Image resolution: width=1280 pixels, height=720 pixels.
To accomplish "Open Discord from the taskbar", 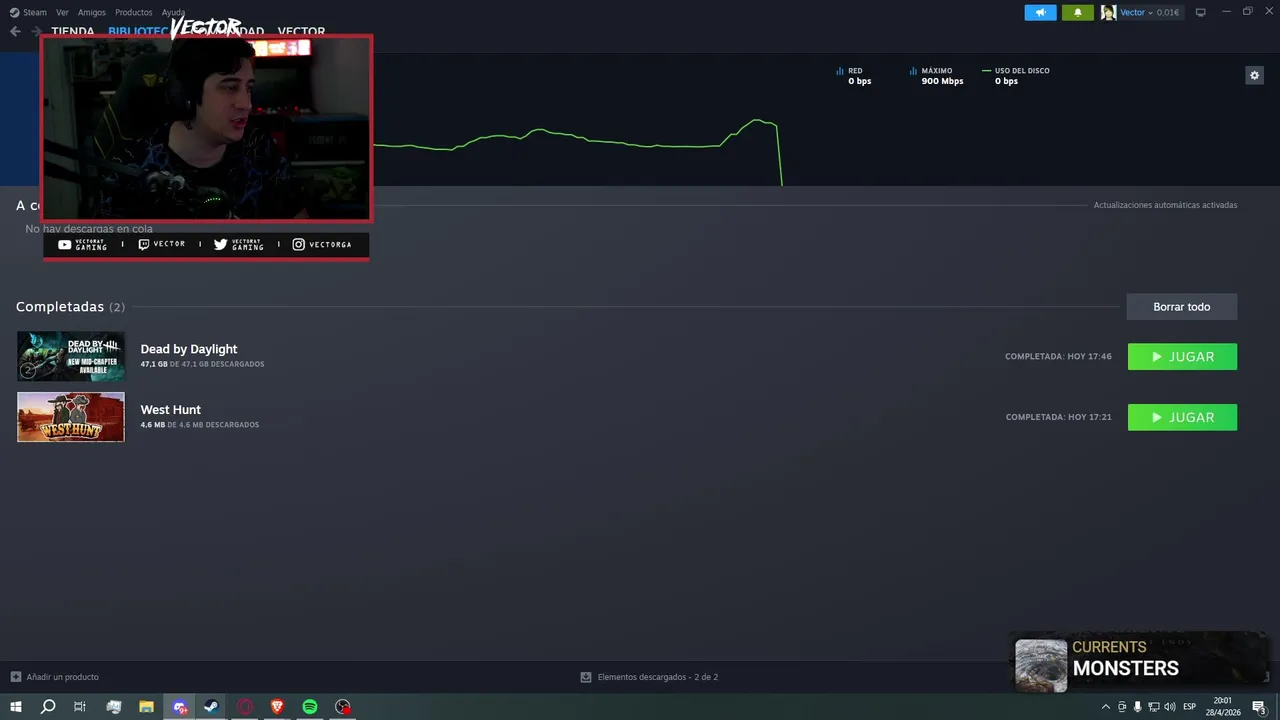I will tap(180, 707).
